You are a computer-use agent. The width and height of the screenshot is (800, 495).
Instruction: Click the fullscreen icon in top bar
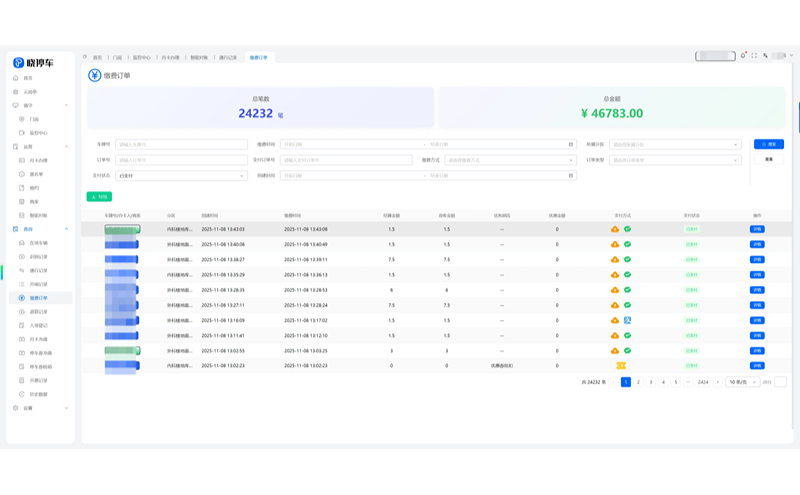click(x=754, y=56)
